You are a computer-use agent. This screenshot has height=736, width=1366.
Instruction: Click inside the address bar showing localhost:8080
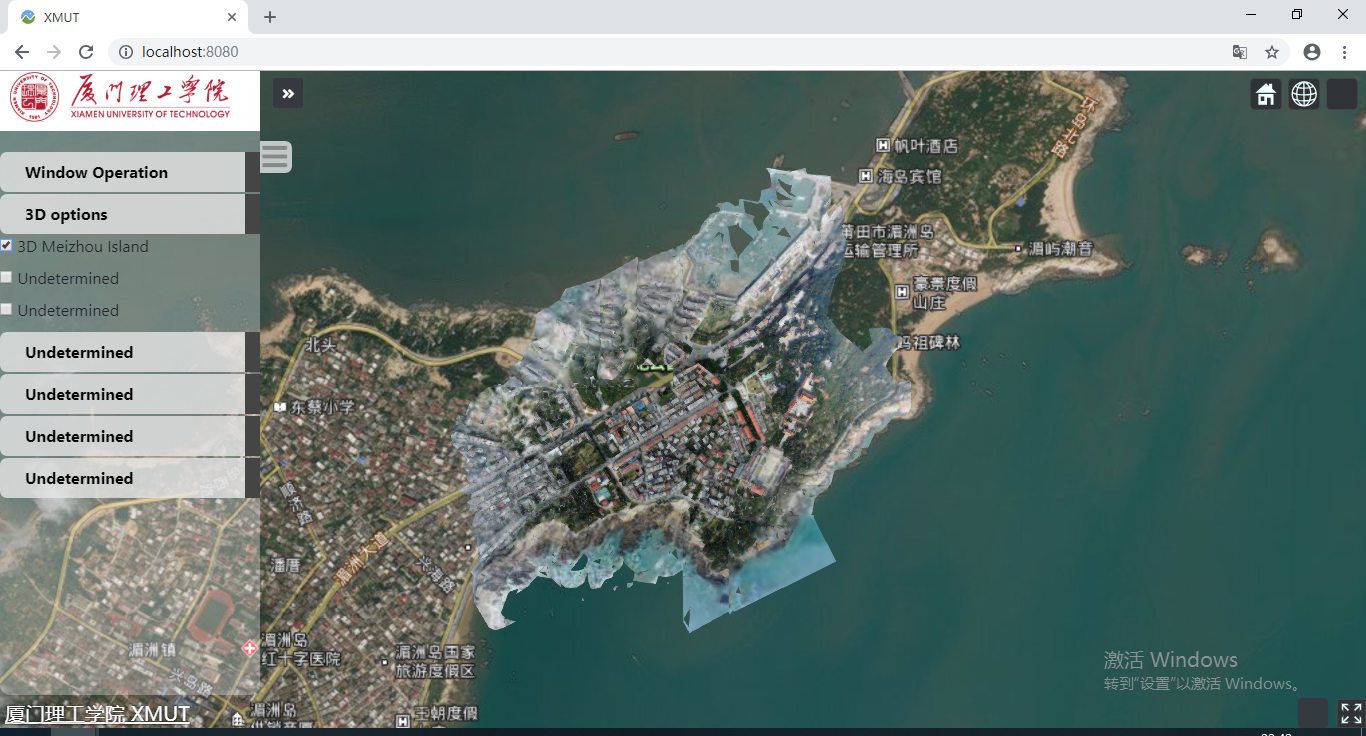coord(200,51)
